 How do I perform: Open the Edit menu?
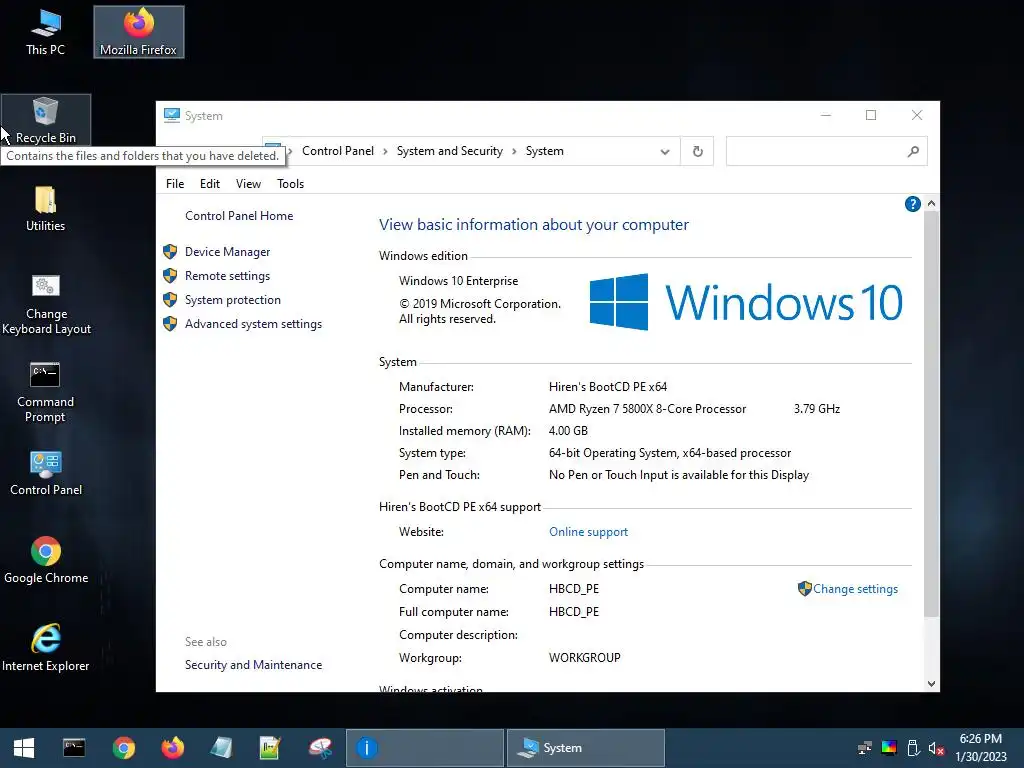click(x=210, y=184)
